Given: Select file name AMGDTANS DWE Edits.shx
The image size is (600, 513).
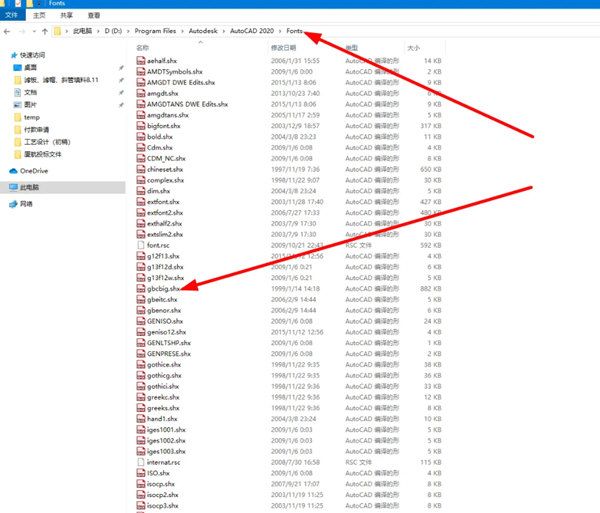Looking at the screenshot, I should [188, 104].
